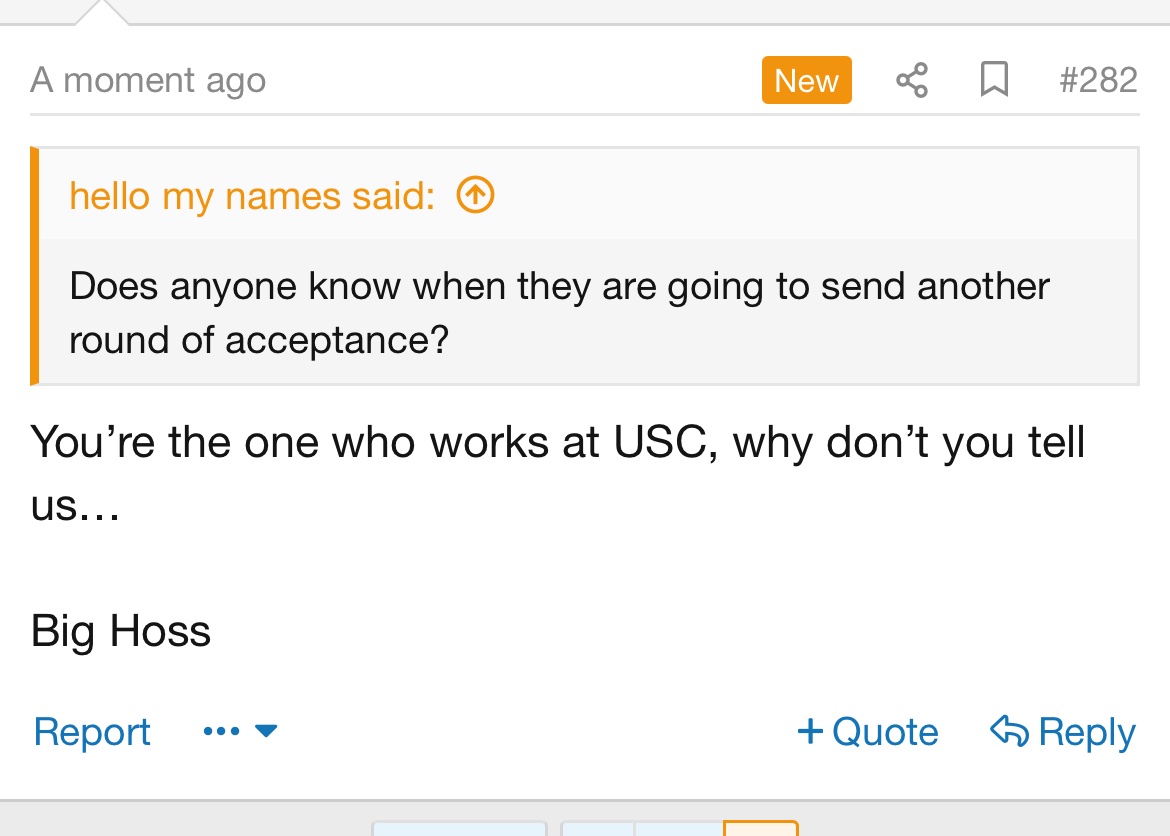Select the orange-highlighted current page tab
The image size is (1170, 836).
[761, 828]
